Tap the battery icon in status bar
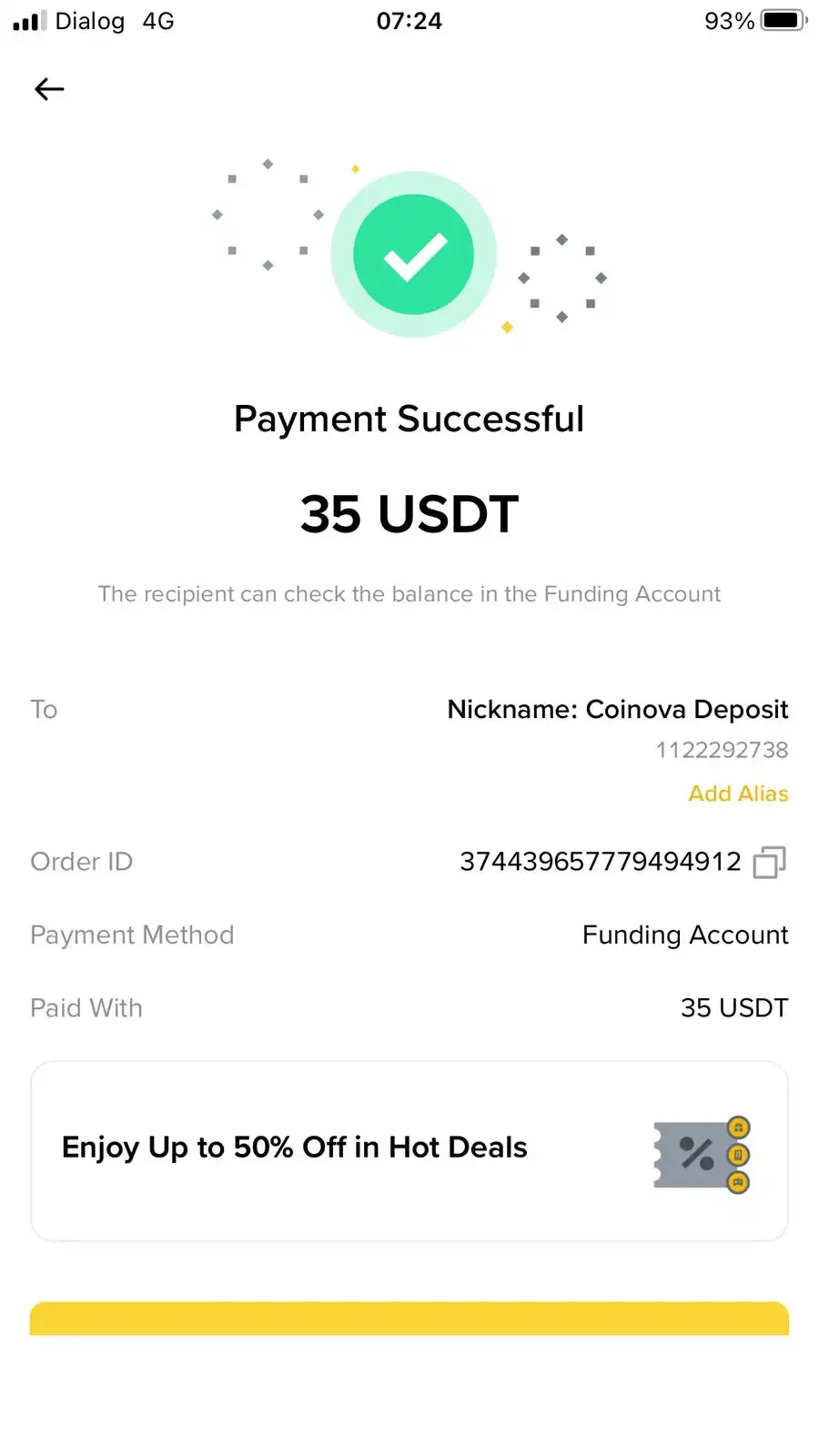819x1456 pixels. pyautogui.click(x=783, y=20)
